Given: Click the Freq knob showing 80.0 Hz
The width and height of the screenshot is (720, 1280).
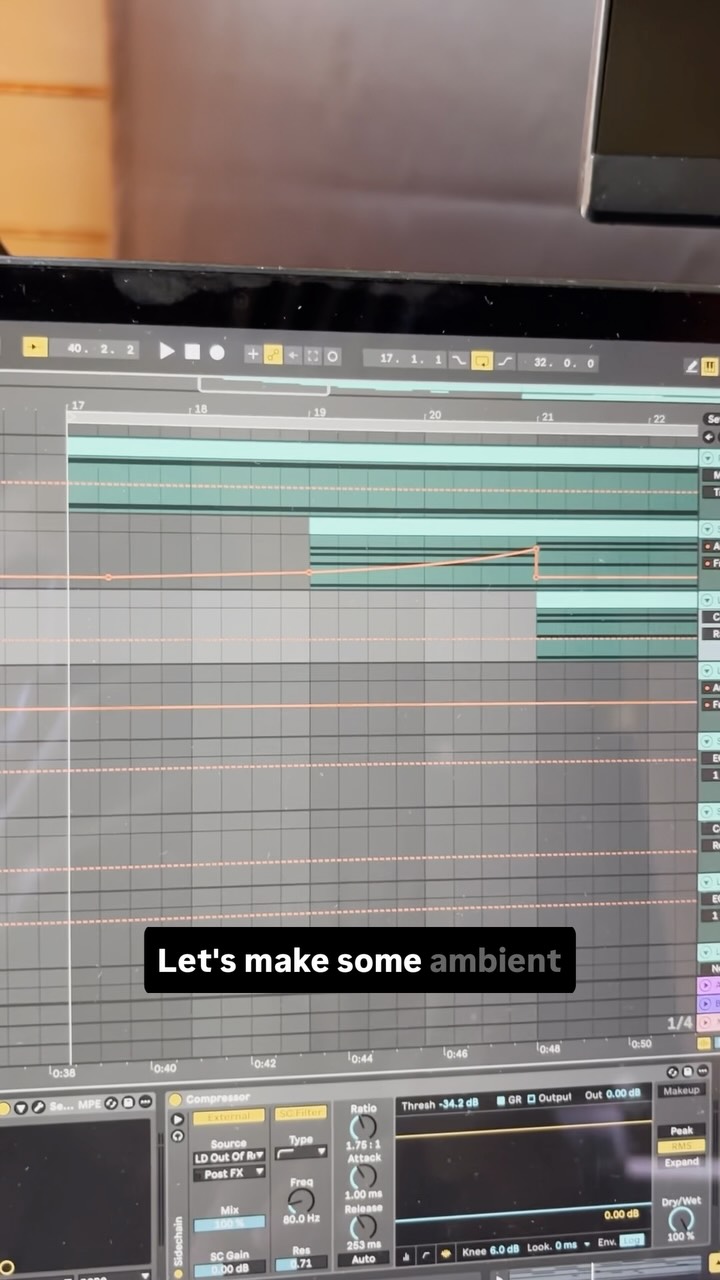Looking at the screenshot, I should pos(300,1202).
